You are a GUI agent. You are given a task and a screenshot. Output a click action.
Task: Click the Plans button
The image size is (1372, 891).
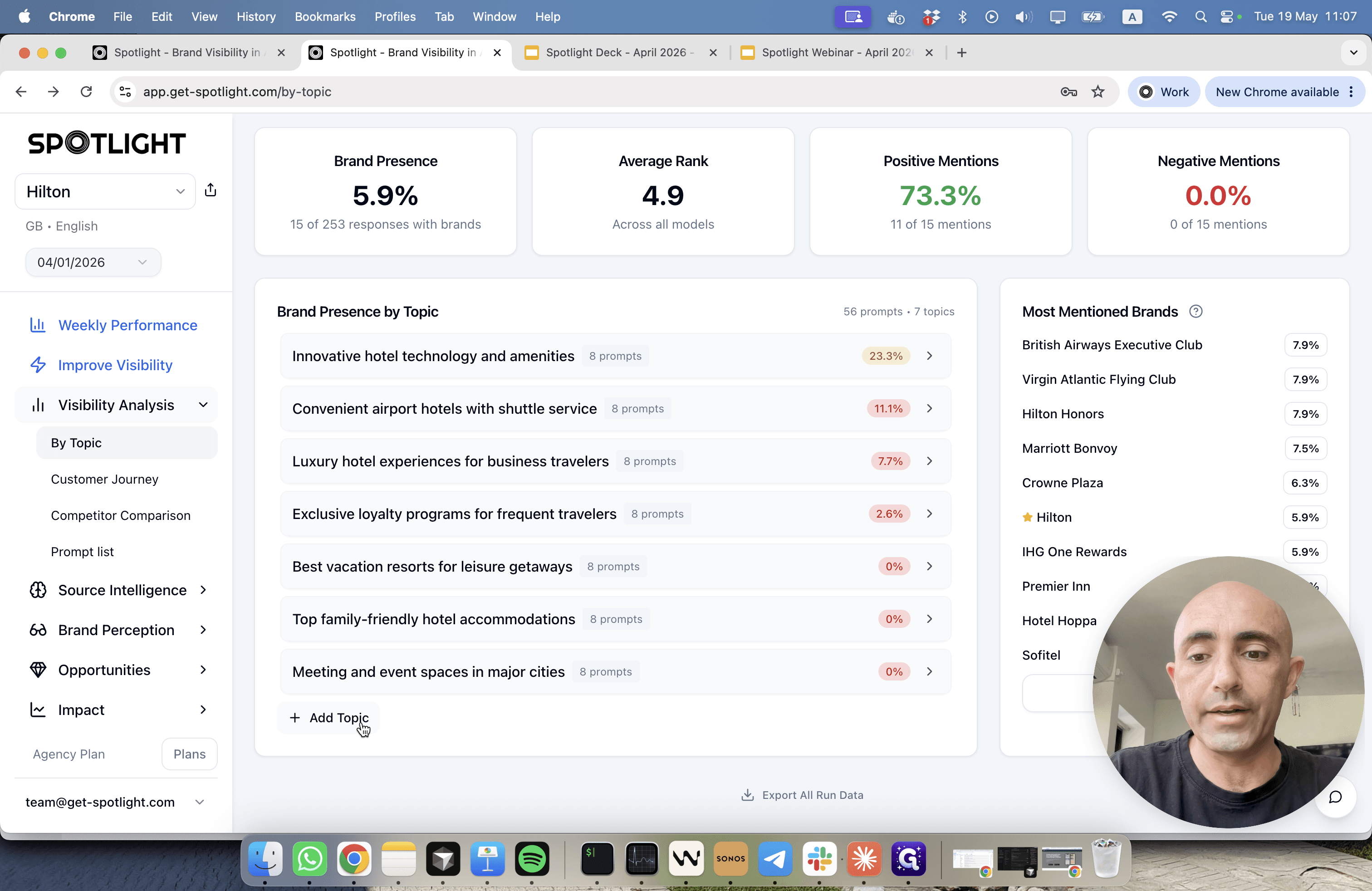(189, 754)
